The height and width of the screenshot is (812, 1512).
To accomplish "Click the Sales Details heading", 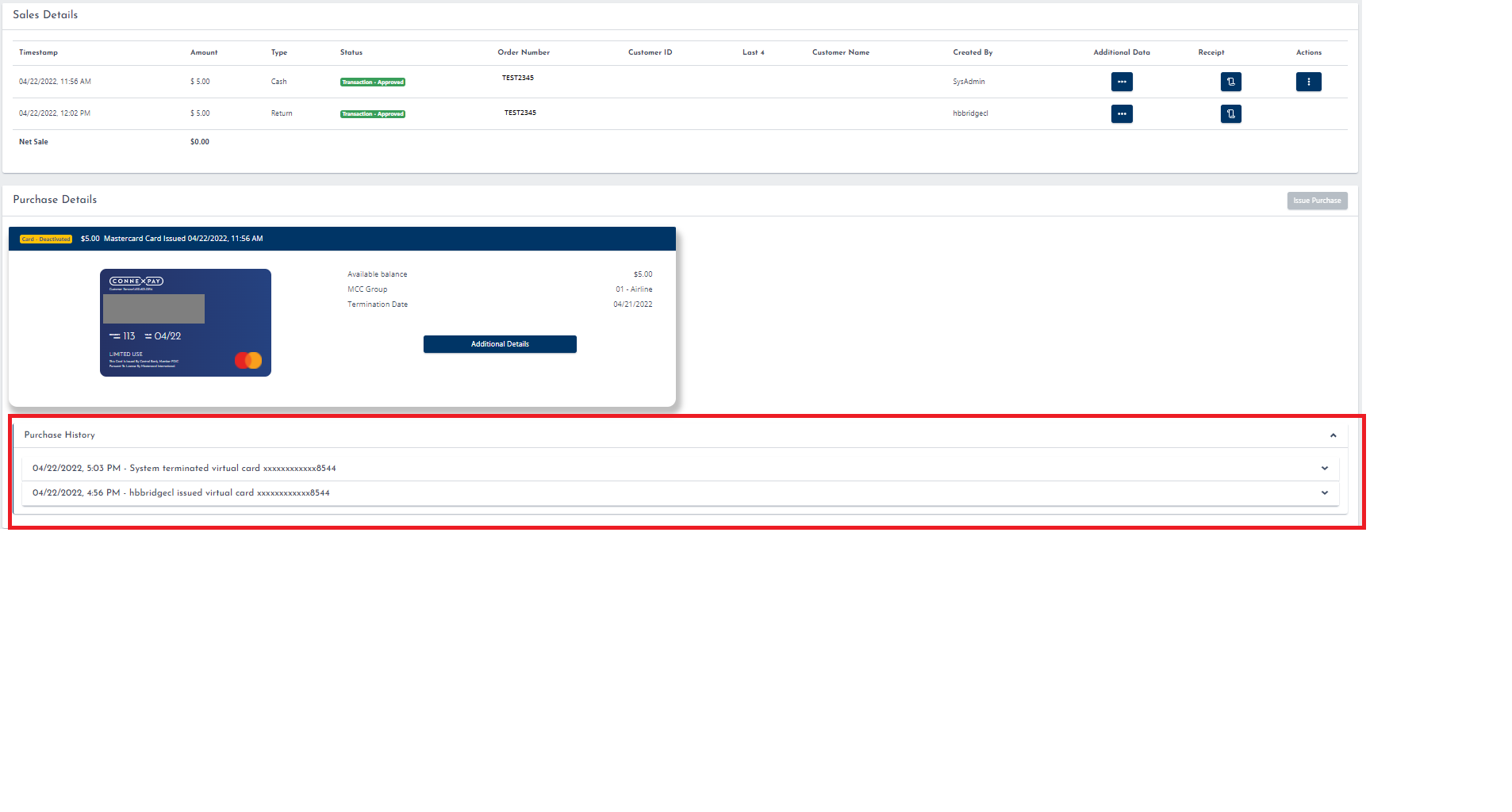I will click(x=45, y=14).
